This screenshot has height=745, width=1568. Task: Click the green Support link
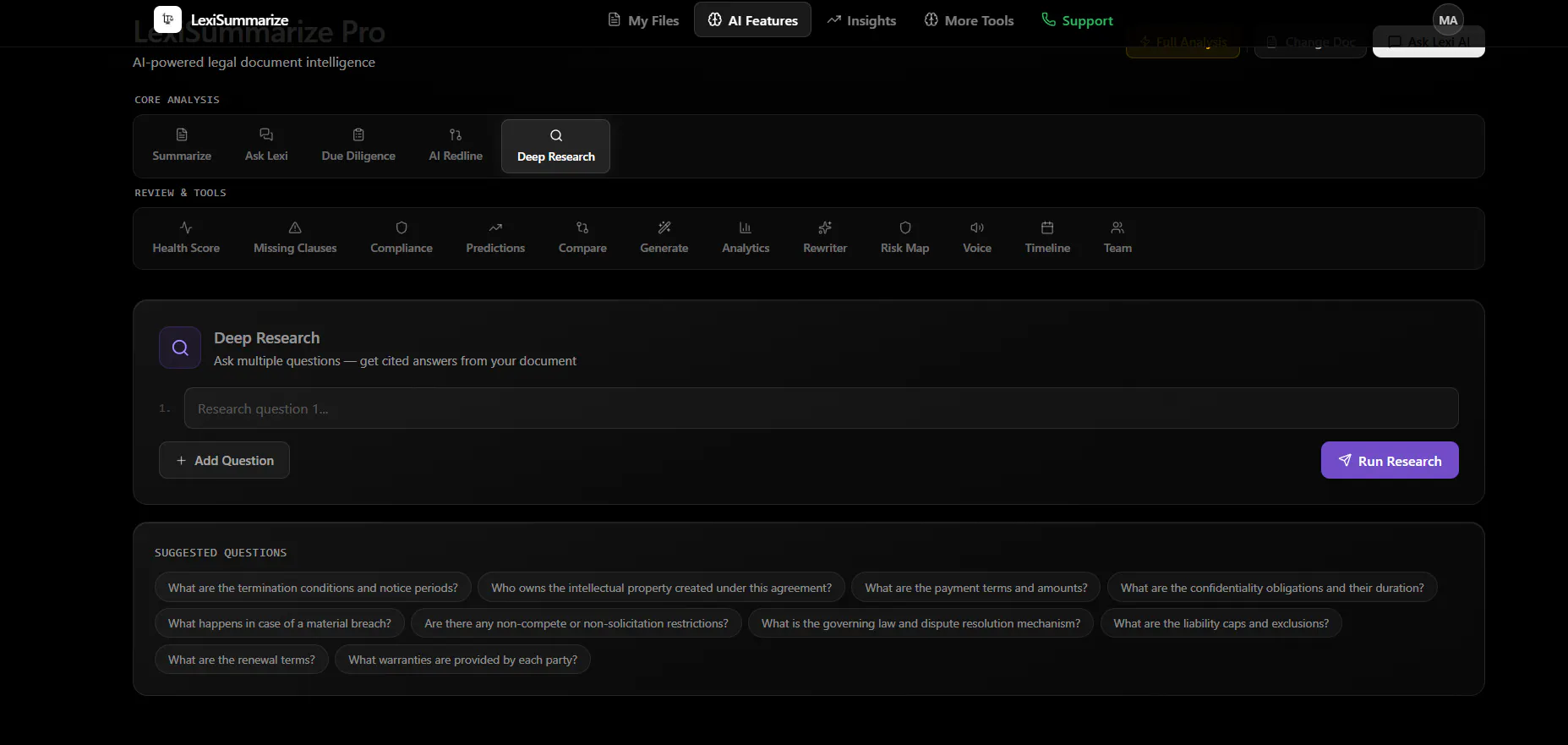coord(1077,20)
